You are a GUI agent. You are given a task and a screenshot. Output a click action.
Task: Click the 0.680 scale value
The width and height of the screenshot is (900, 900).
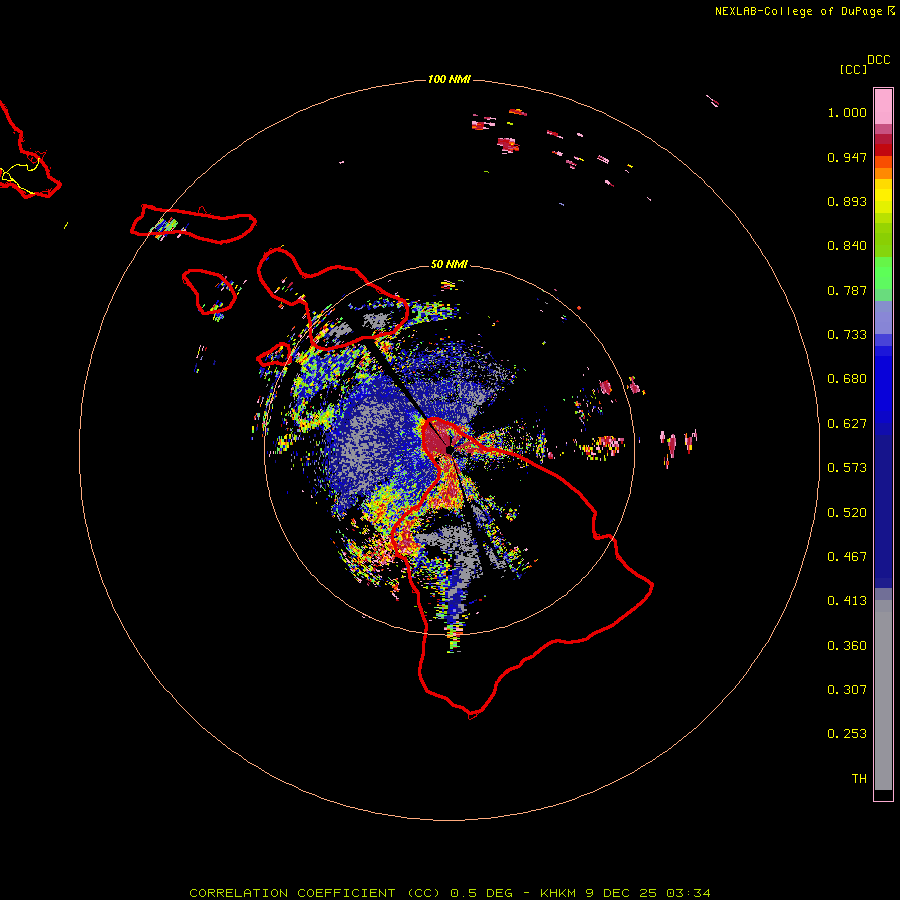847,379
